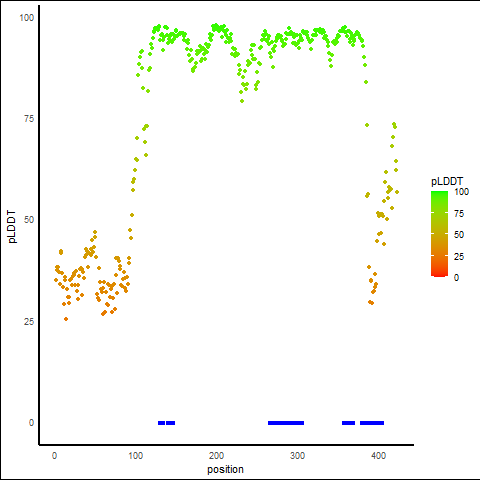Image resolution: width=480 pixels, height=480 pixels.
Task: Click the y-axis tick label 50
Action: (29, 220)
